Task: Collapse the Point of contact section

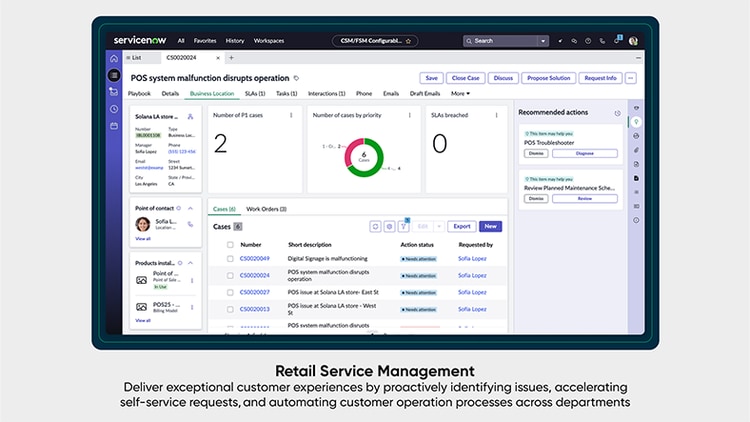Action: coord(190,209)
